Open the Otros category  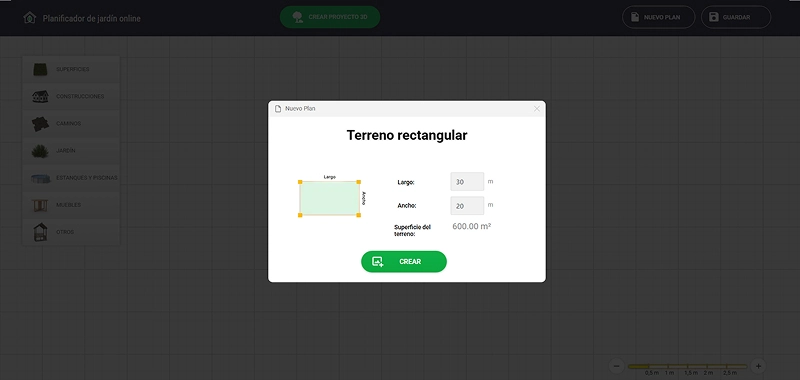click(x=71, y=232)
